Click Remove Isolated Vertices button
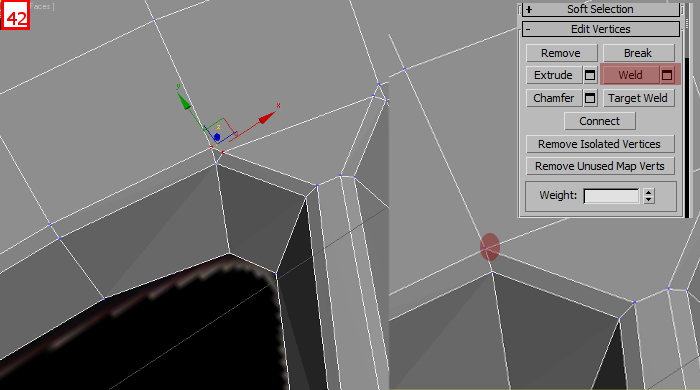The height and width of the screenshot is (390, 700). click(x=600, y=144)
